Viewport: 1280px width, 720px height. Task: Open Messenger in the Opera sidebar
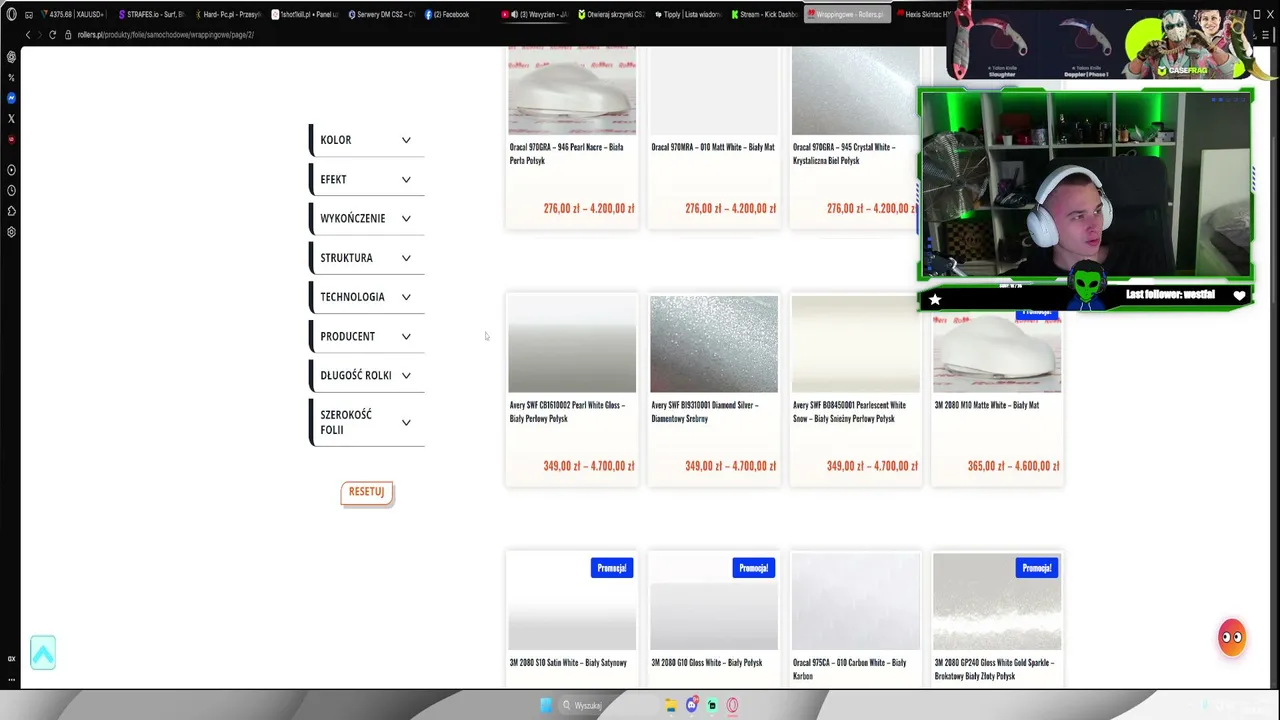pyautogui.click(x=11, y=98)
